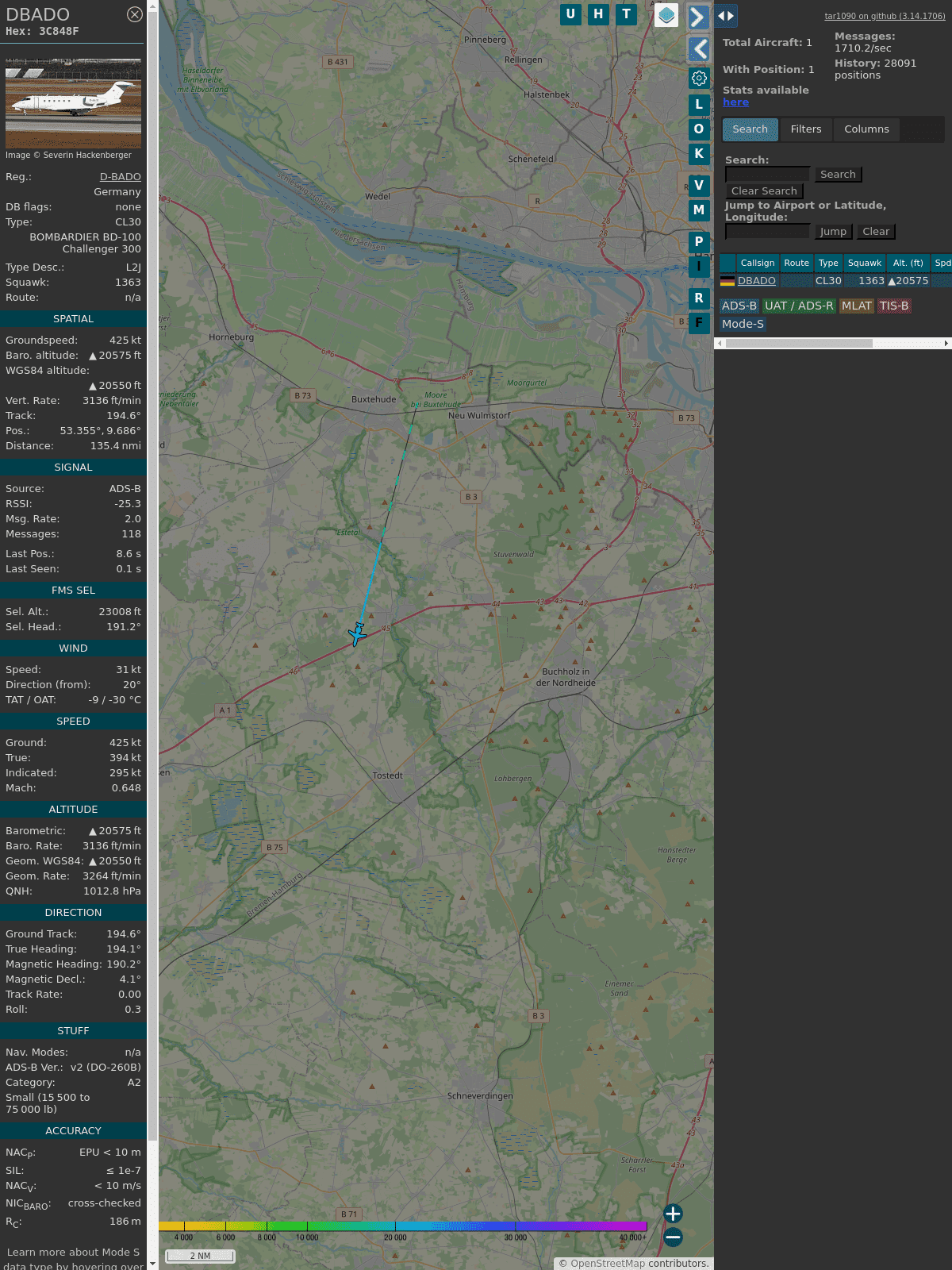Close the DBADO aircraft info panel
The height and width of the screenshot is (1270, 952).
135,14
